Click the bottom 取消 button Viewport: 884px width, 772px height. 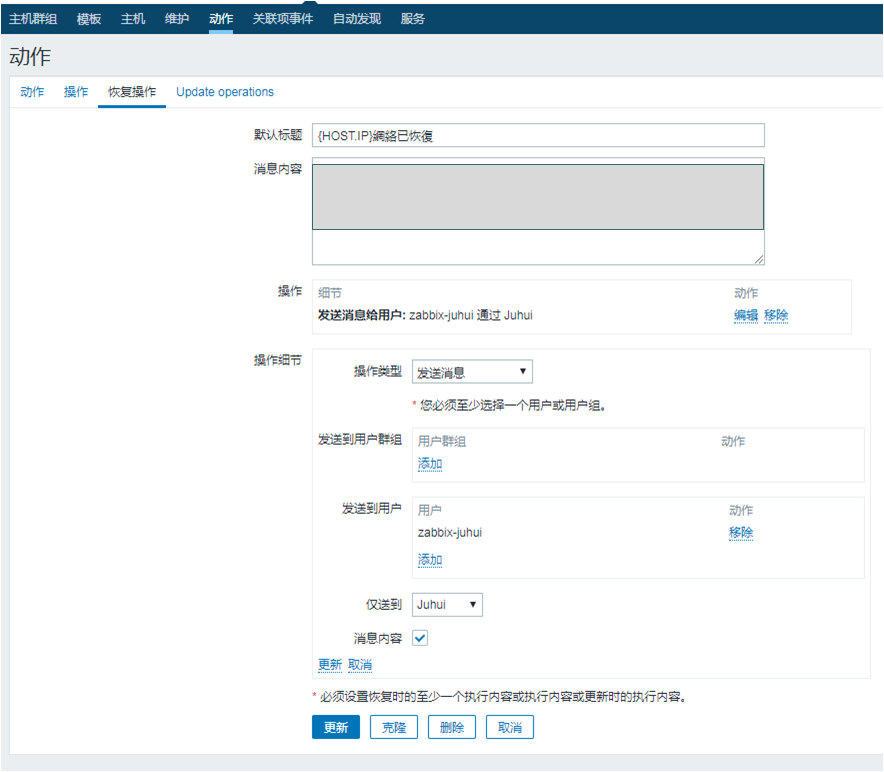(x=510, y=727)
